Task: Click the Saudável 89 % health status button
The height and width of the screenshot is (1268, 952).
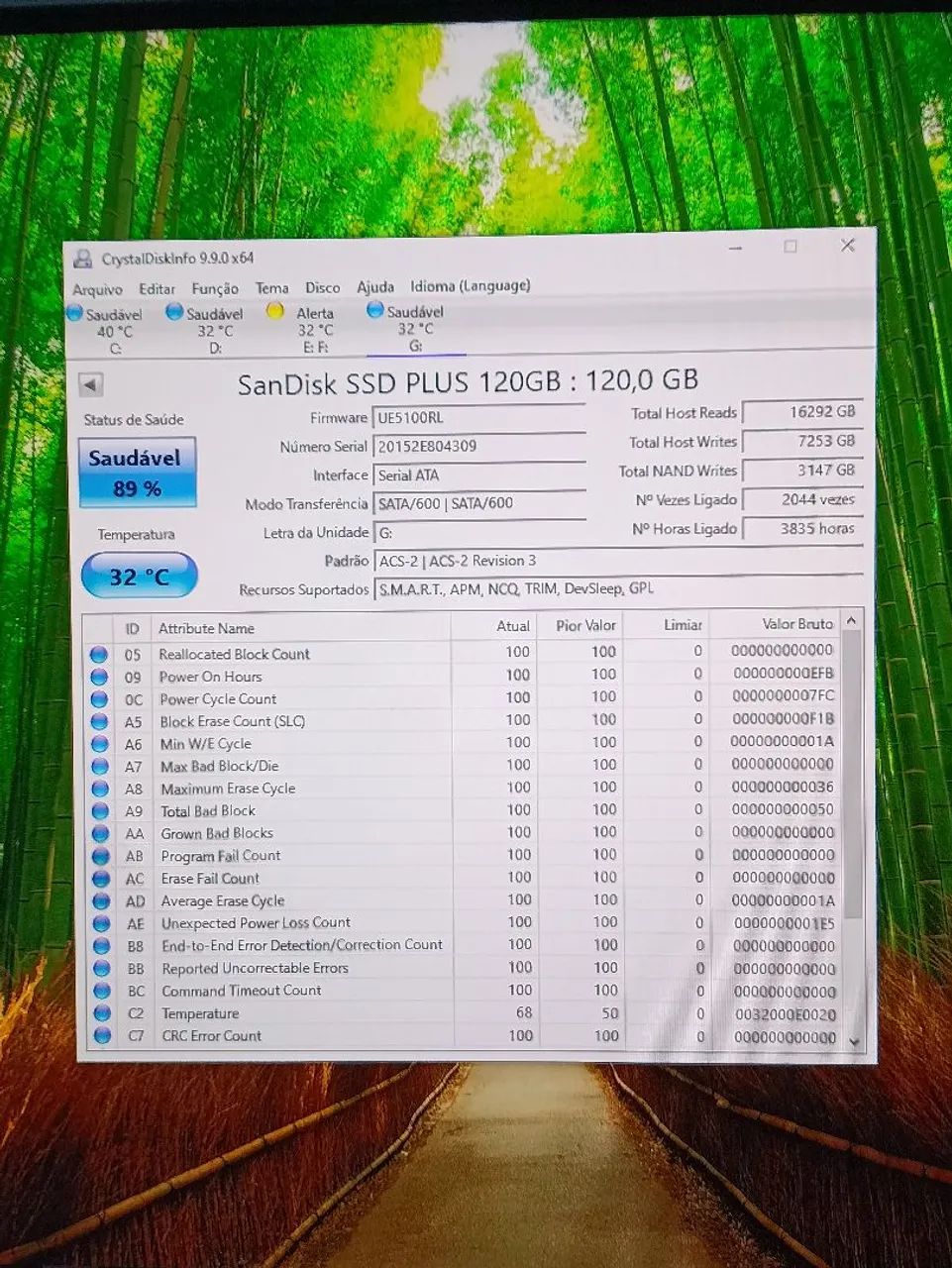Action: coord(138,473)
